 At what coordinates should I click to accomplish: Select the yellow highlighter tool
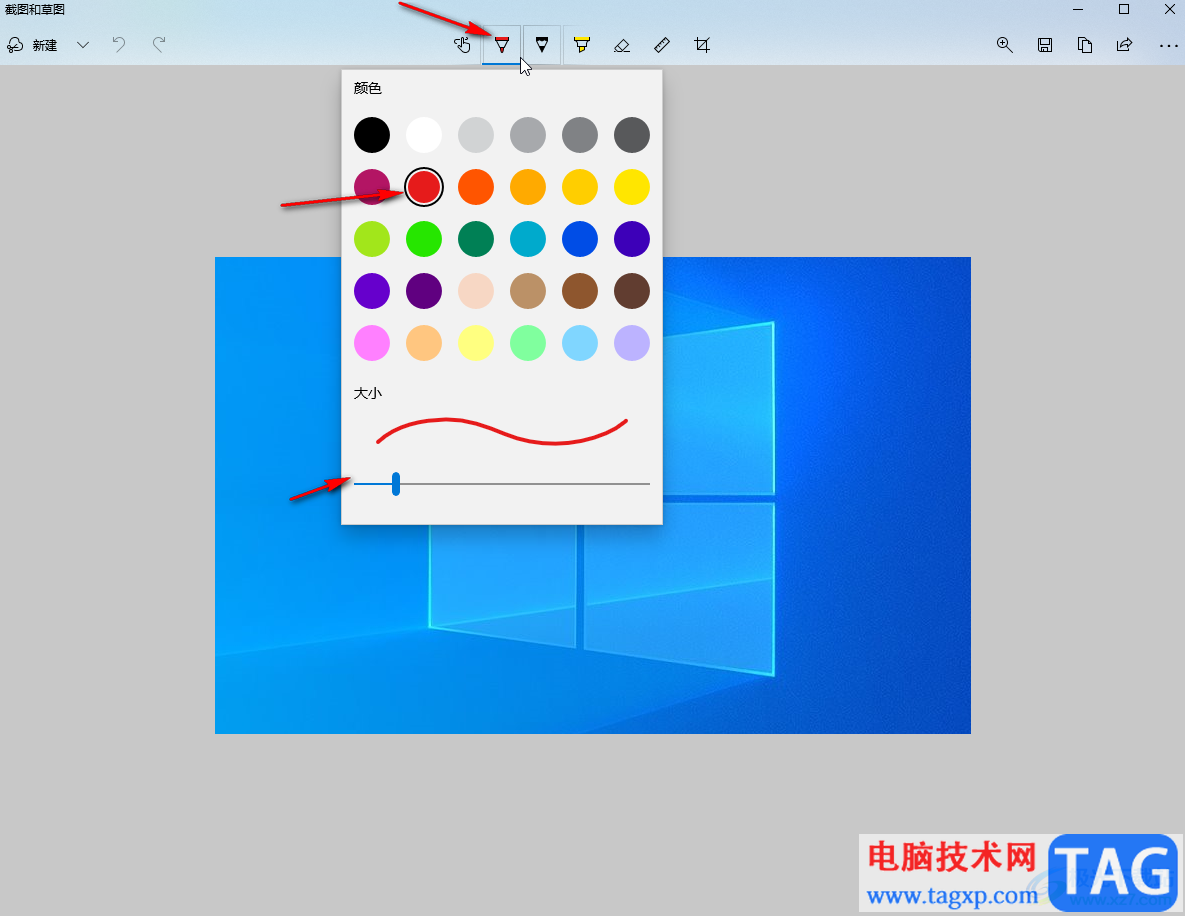[581, 45]
